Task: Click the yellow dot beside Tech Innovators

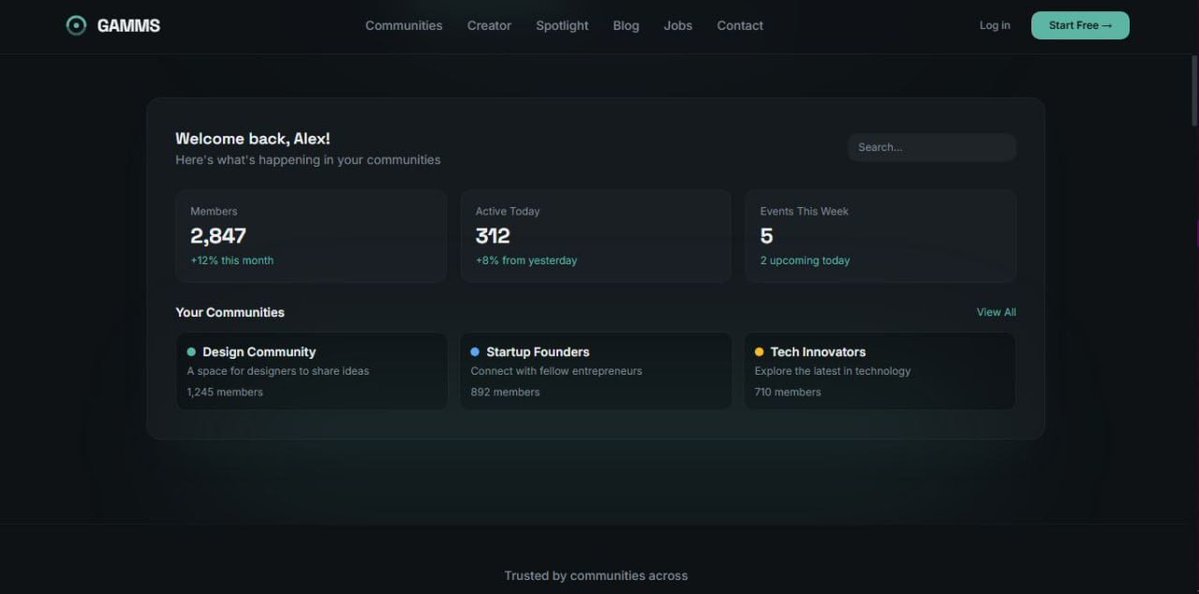Action: [759, 352]
